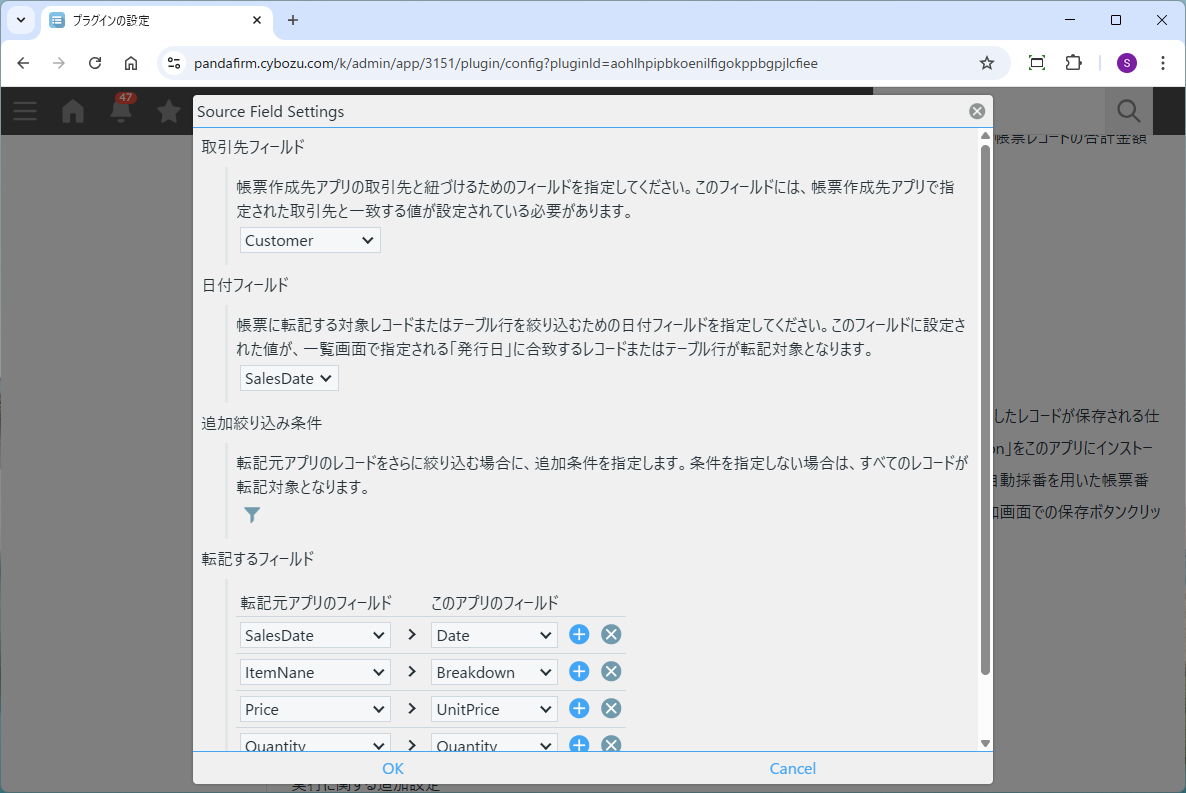
Task: Open the SalesDate date field dropdown
Action: (289, 378)
